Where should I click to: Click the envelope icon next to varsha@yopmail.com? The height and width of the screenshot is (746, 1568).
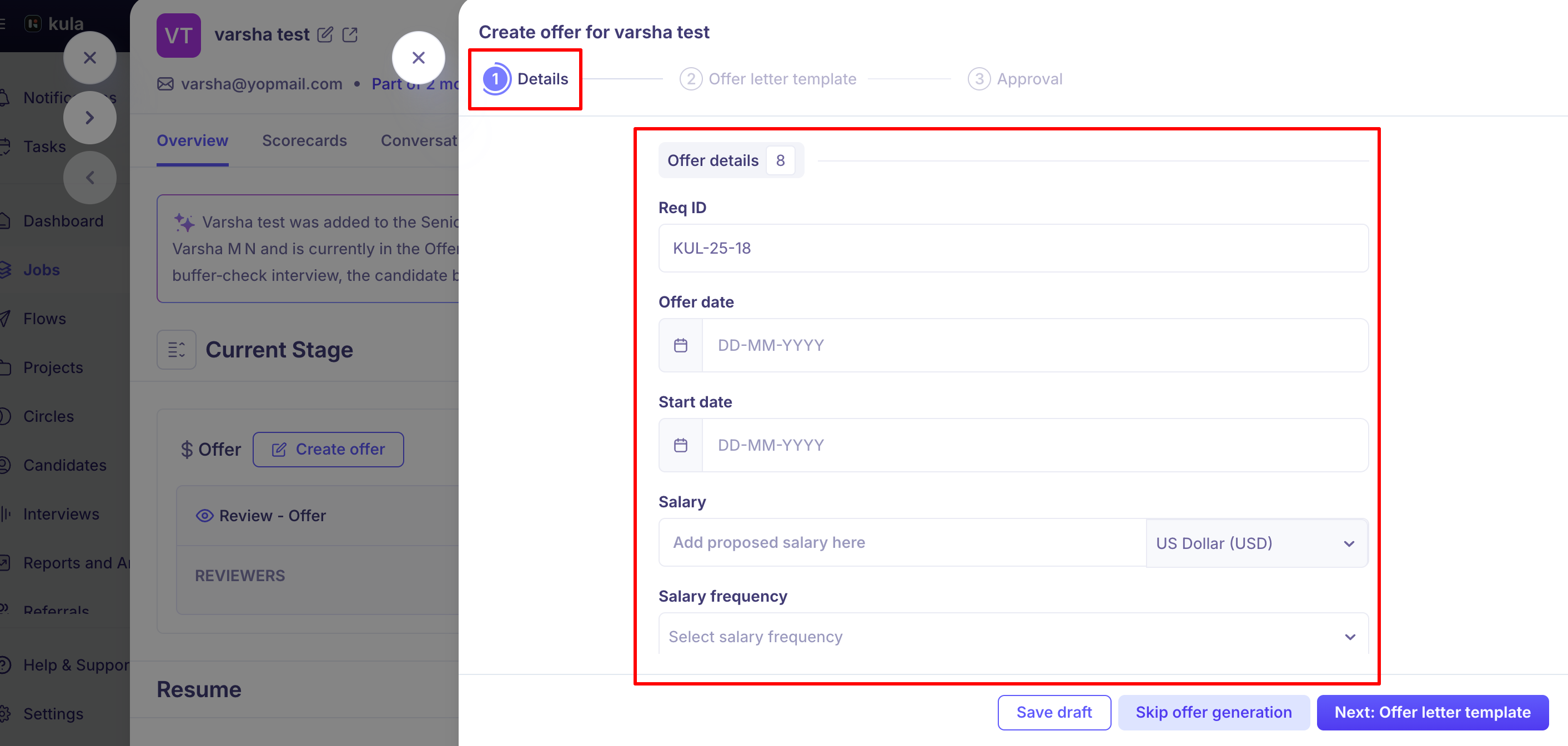click(165, 84)
